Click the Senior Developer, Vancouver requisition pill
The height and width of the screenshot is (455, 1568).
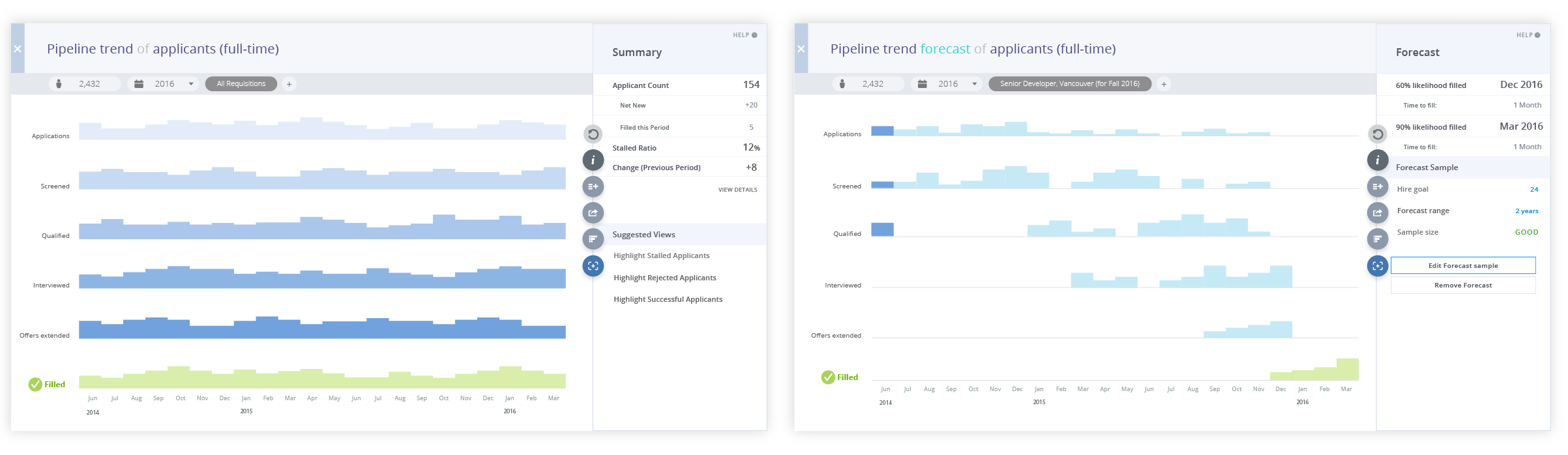[1069, 84]
